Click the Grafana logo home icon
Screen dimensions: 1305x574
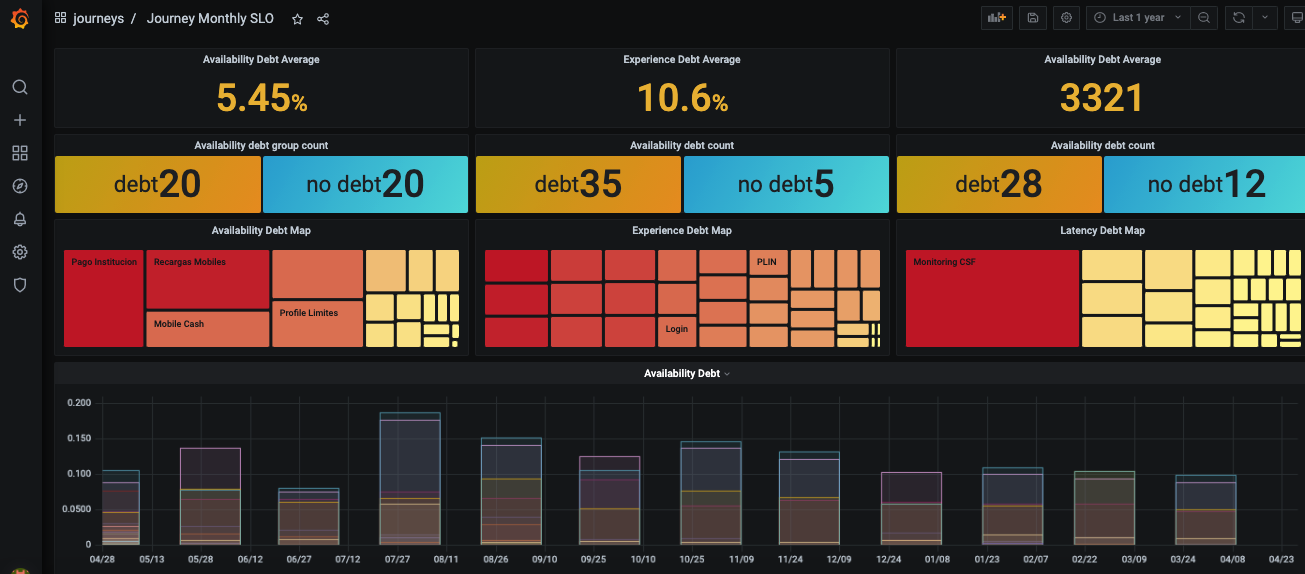[x=19, y=18]
